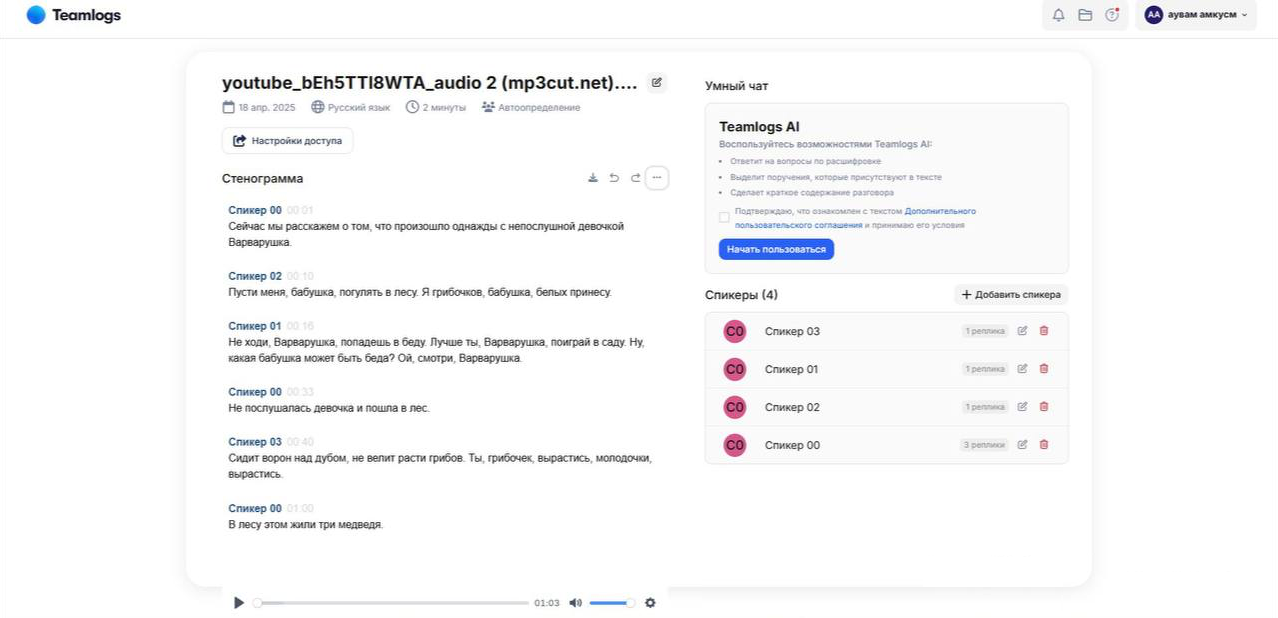
Task: Select Спикер 00 label at 01:00
Action: coord(255,508)
